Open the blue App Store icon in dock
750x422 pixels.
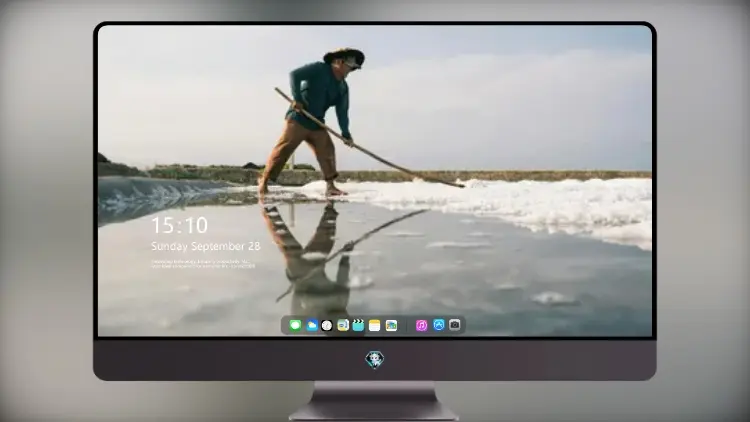(x=439, y=325)
